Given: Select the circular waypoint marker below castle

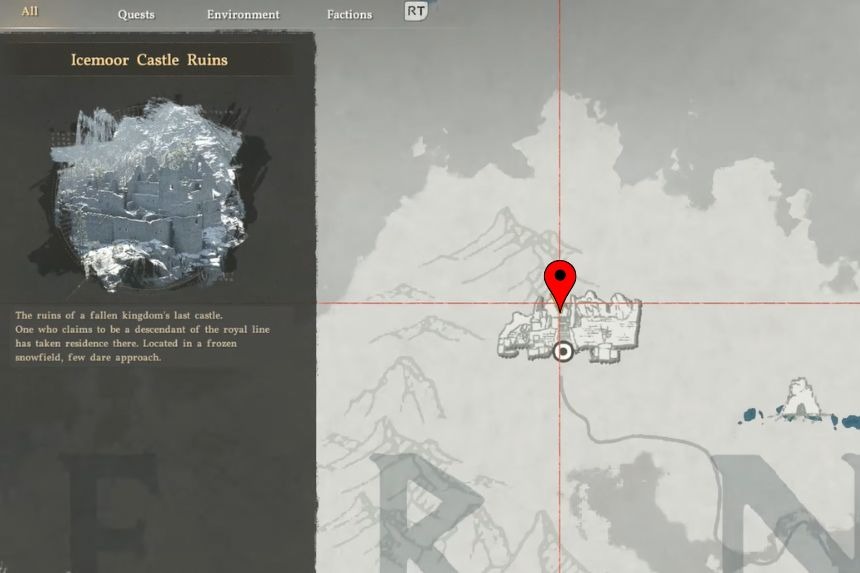Looking at the screenshot, I should point(563,351).
